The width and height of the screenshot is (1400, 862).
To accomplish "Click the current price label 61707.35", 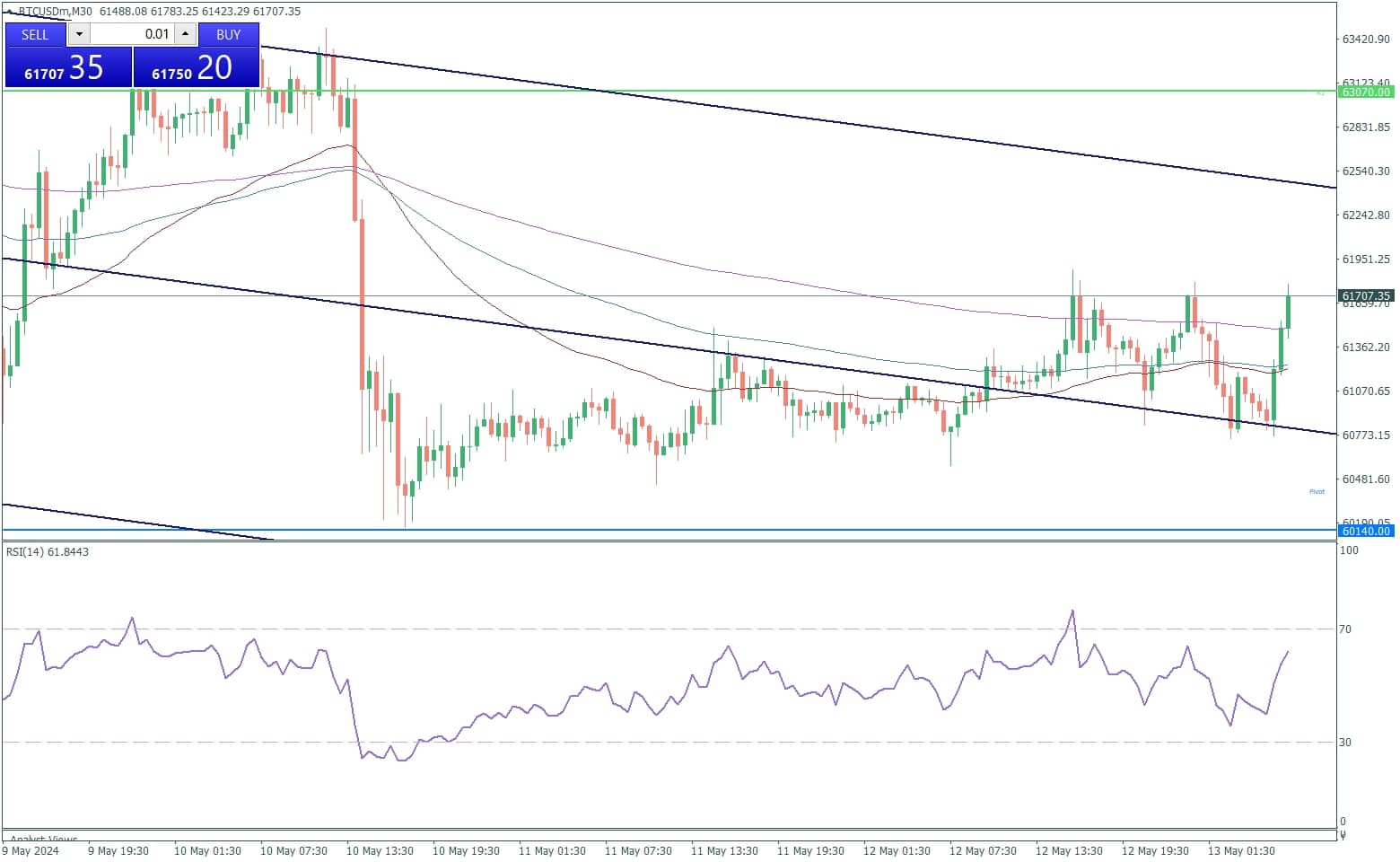I will (x=1366, y=295).
